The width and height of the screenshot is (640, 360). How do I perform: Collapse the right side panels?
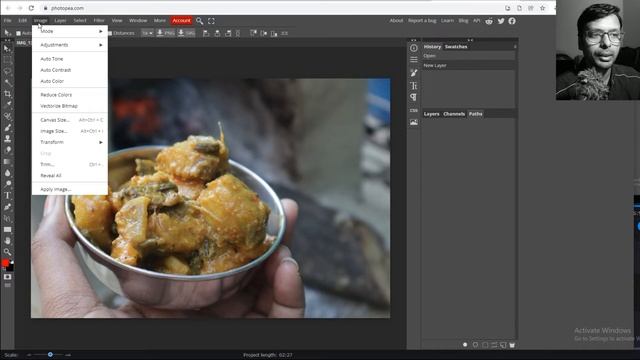tap(470, 40)
